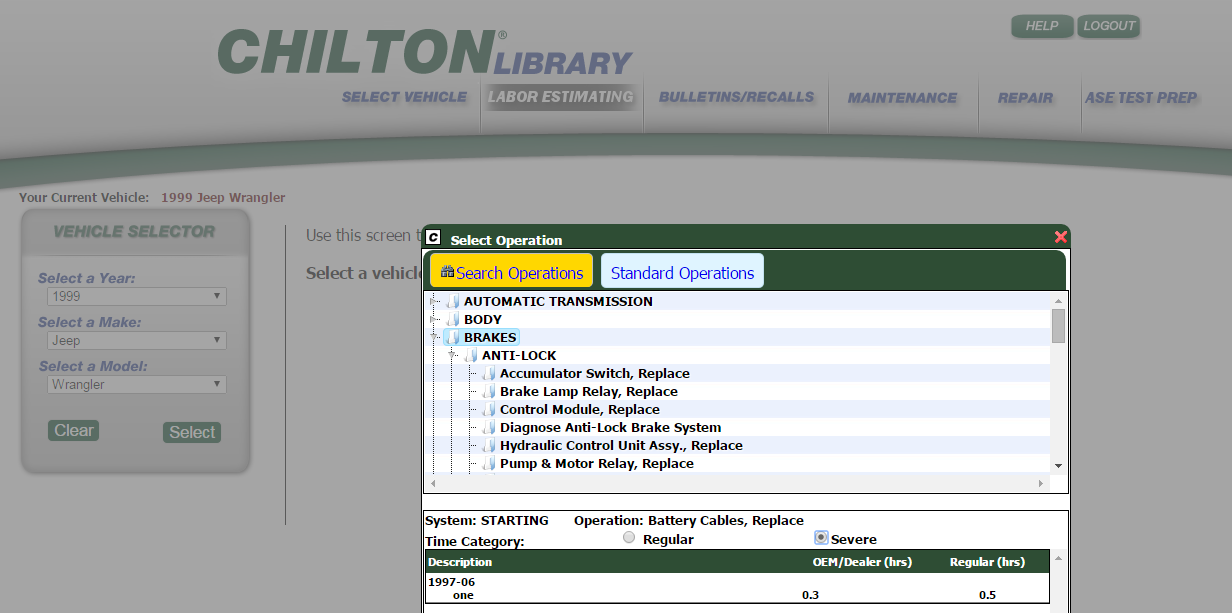Collapse the BRAKES tree node arrow
The image size is (1232, 613).
click(x=435, y=337)
